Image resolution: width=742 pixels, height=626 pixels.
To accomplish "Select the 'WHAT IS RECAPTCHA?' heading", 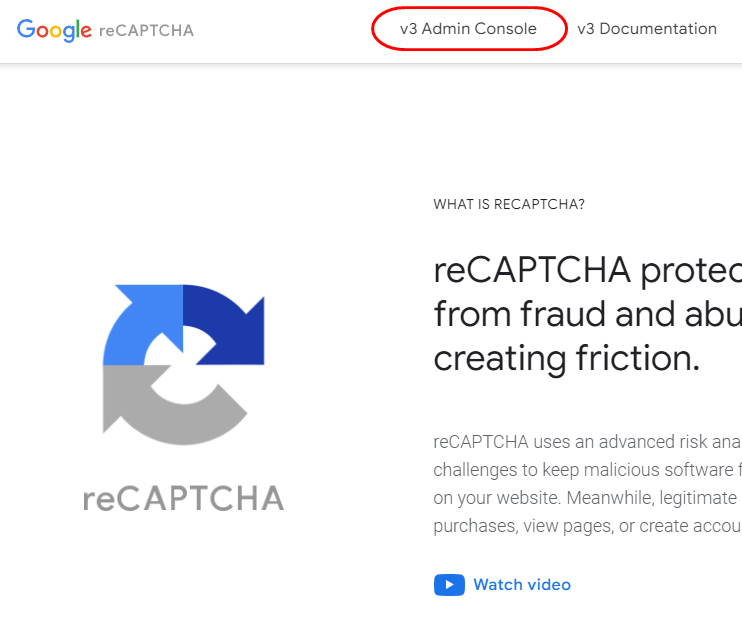I will (509, 204).
